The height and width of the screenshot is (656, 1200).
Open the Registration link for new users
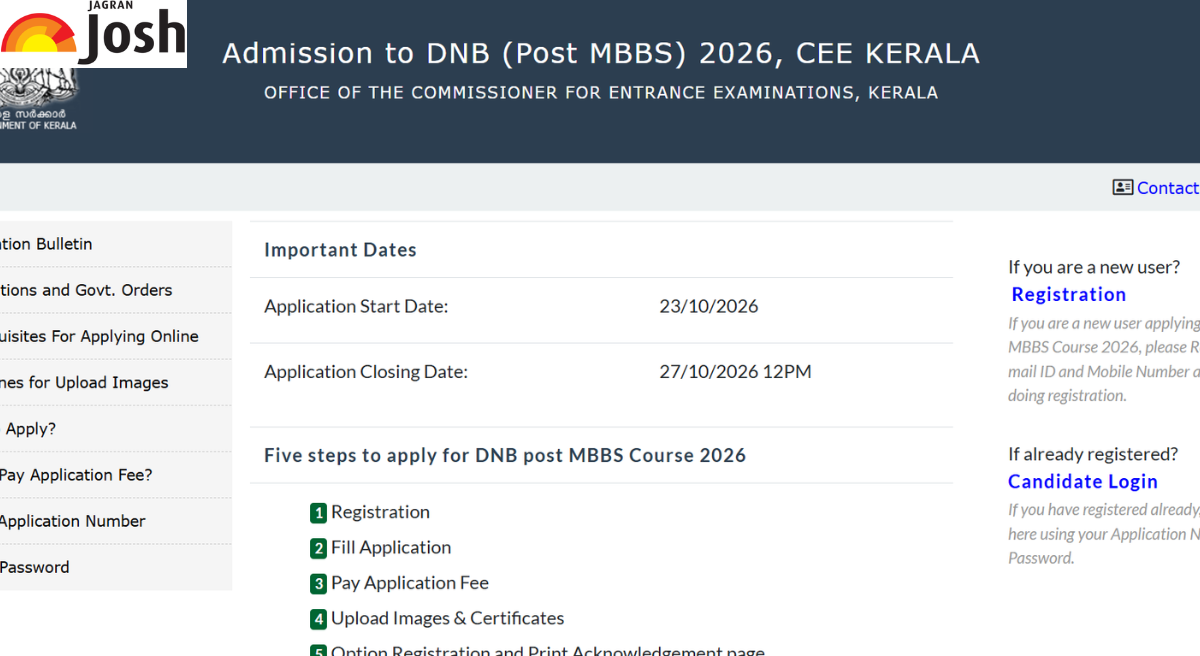pyautogui.click(x=1069, y=294)
